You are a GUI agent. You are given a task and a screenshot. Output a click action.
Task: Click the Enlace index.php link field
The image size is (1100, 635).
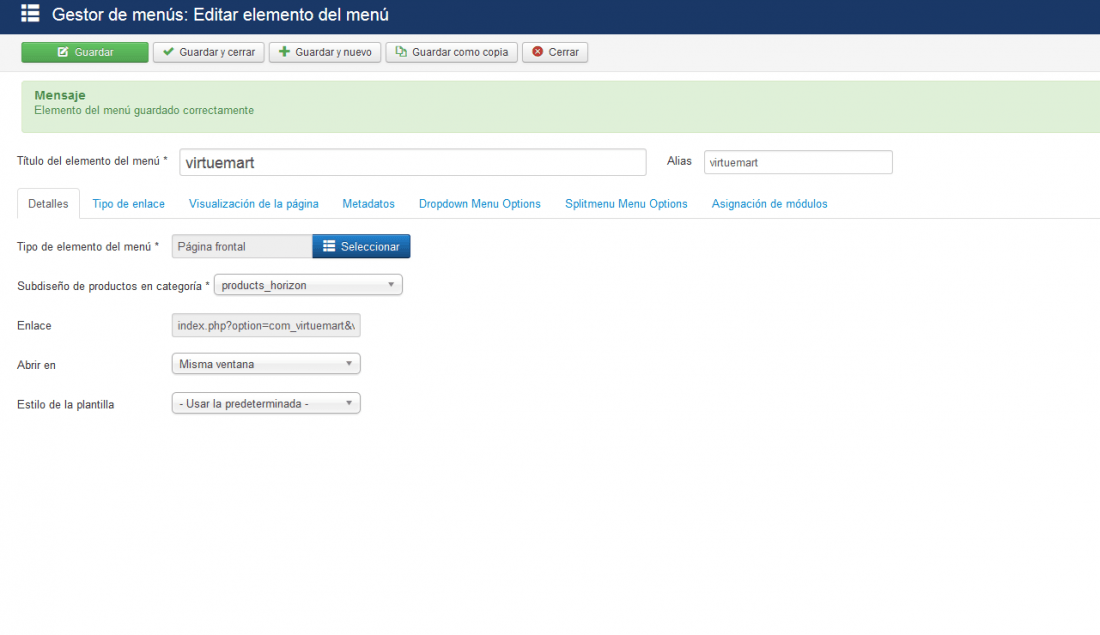coord(266,326)
